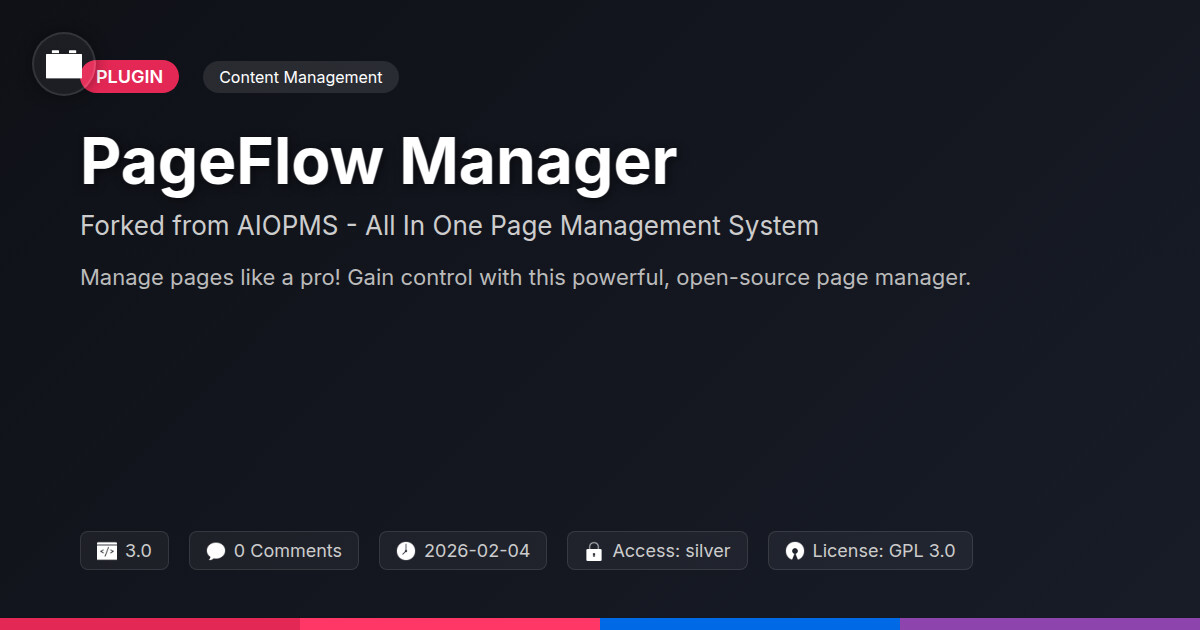Click the plugin brick icon in circle

coord(64,64)
